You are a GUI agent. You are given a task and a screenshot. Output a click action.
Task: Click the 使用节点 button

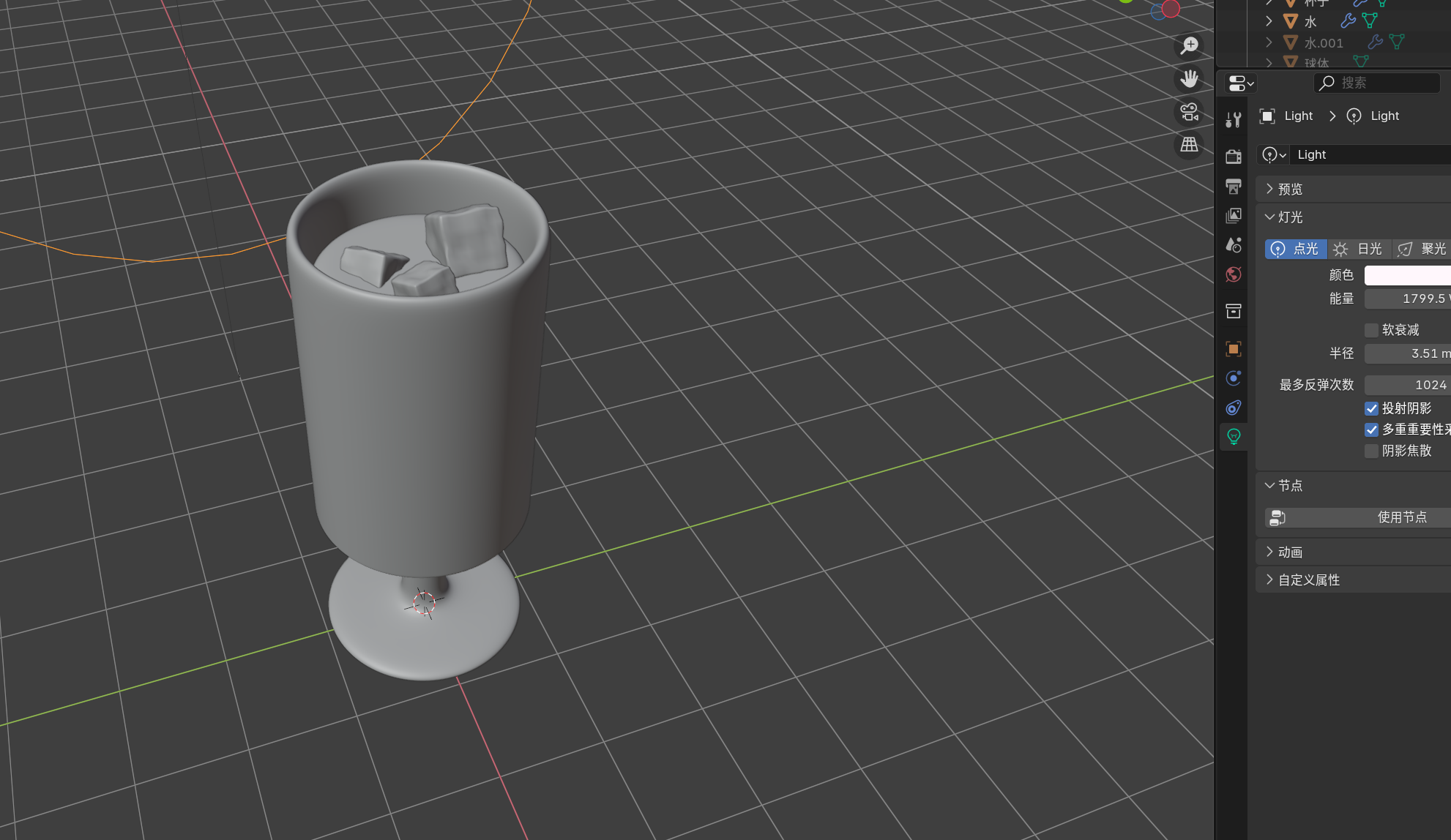coord(1402,517)
